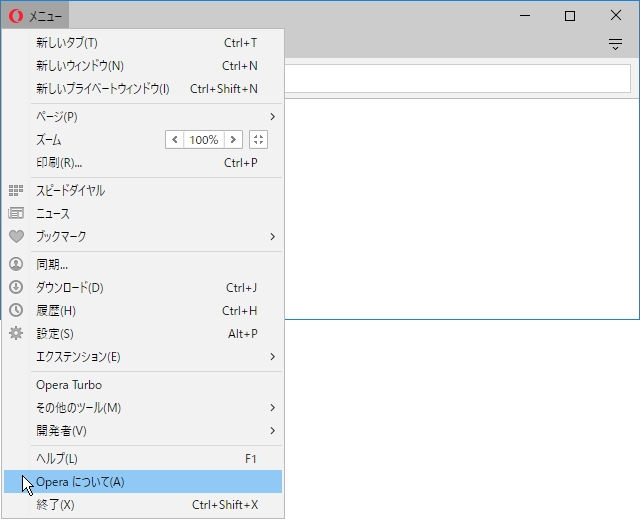Expand the エクステンション(E) submenu arrow
This screenshot has width=640, height=519.
click(272, 357)
